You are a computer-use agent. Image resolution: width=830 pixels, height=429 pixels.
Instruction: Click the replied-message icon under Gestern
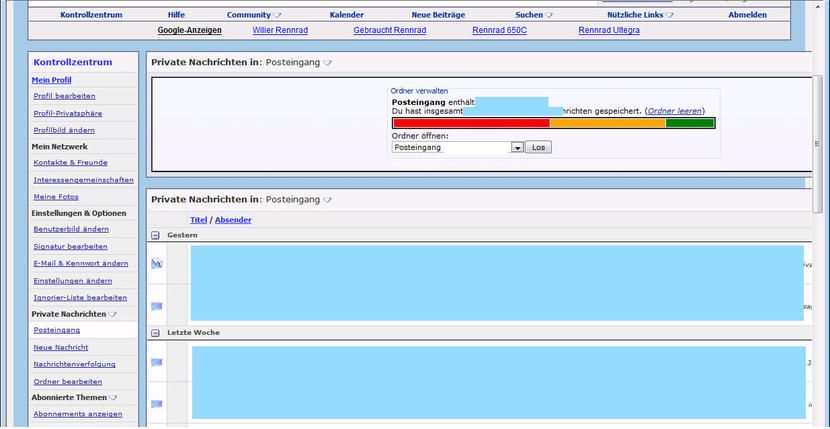point(156,264)
